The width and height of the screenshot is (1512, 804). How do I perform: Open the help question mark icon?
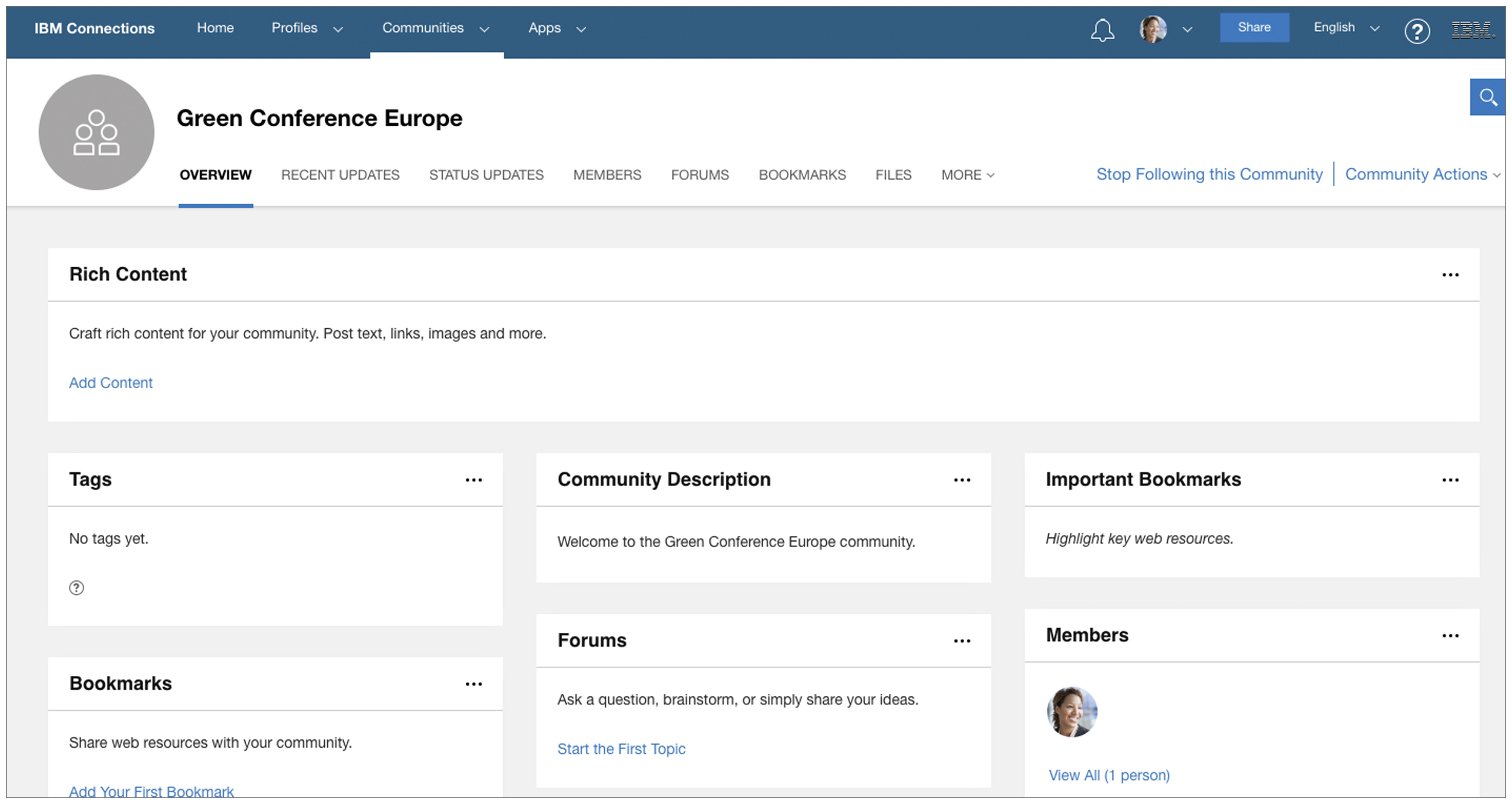tap(1417, 30)
